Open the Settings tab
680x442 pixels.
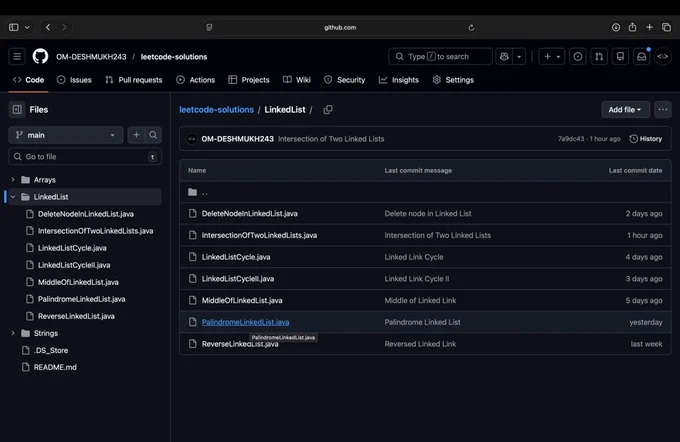(453, 80)
